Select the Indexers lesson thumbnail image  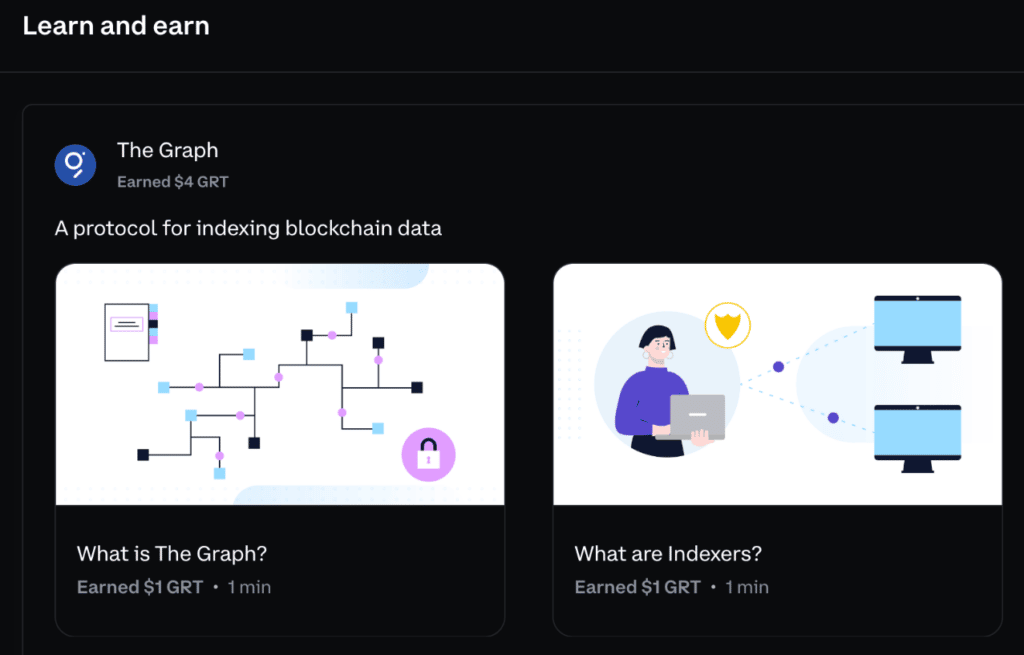[x=777, y=384]
